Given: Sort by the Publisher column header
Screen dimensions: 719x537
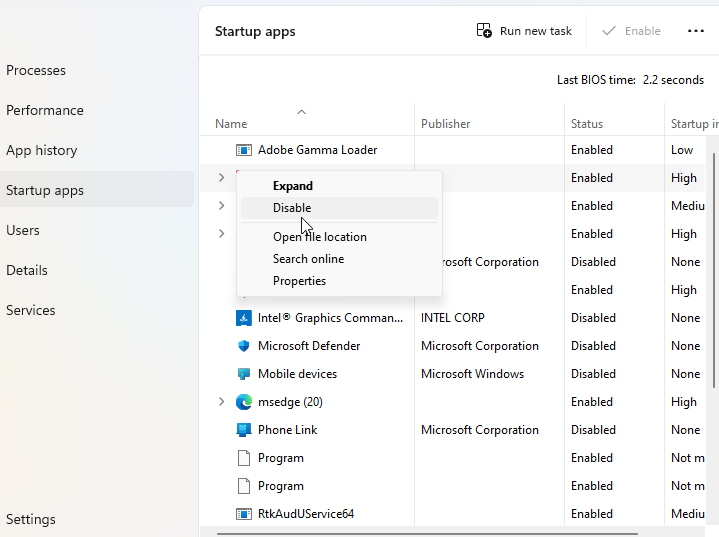Looking at the screenshot, I should pyautogui.click(x=445, y=124).
